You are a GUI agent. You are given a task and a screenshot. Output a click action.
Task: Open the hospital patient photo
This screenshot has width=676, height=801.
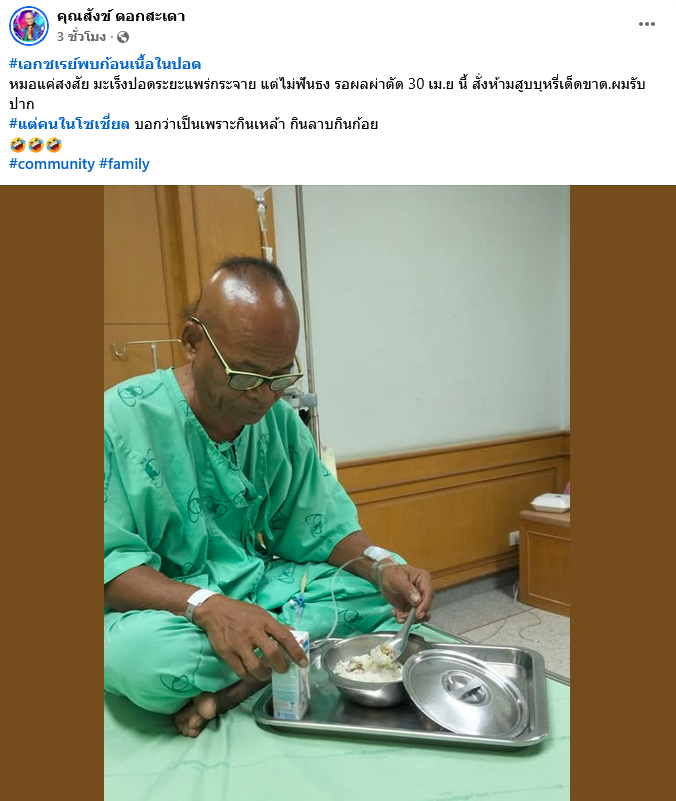point(337,493)
